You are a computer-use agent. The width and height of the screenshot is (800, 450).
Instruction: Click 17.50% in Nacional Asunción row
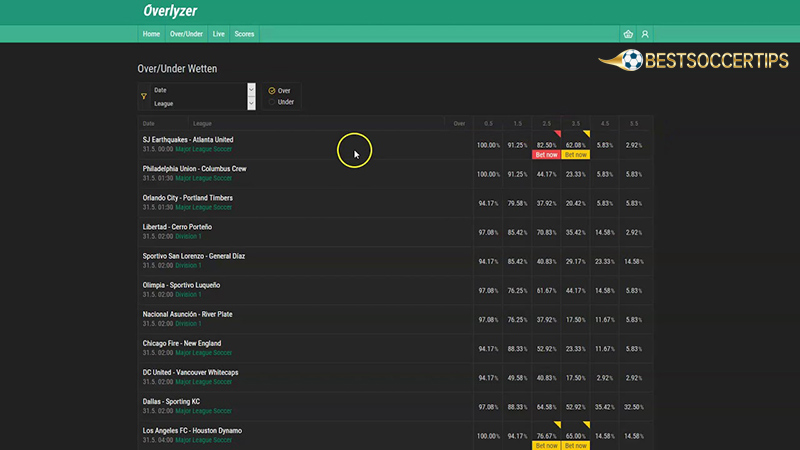(x=576, y=320)
